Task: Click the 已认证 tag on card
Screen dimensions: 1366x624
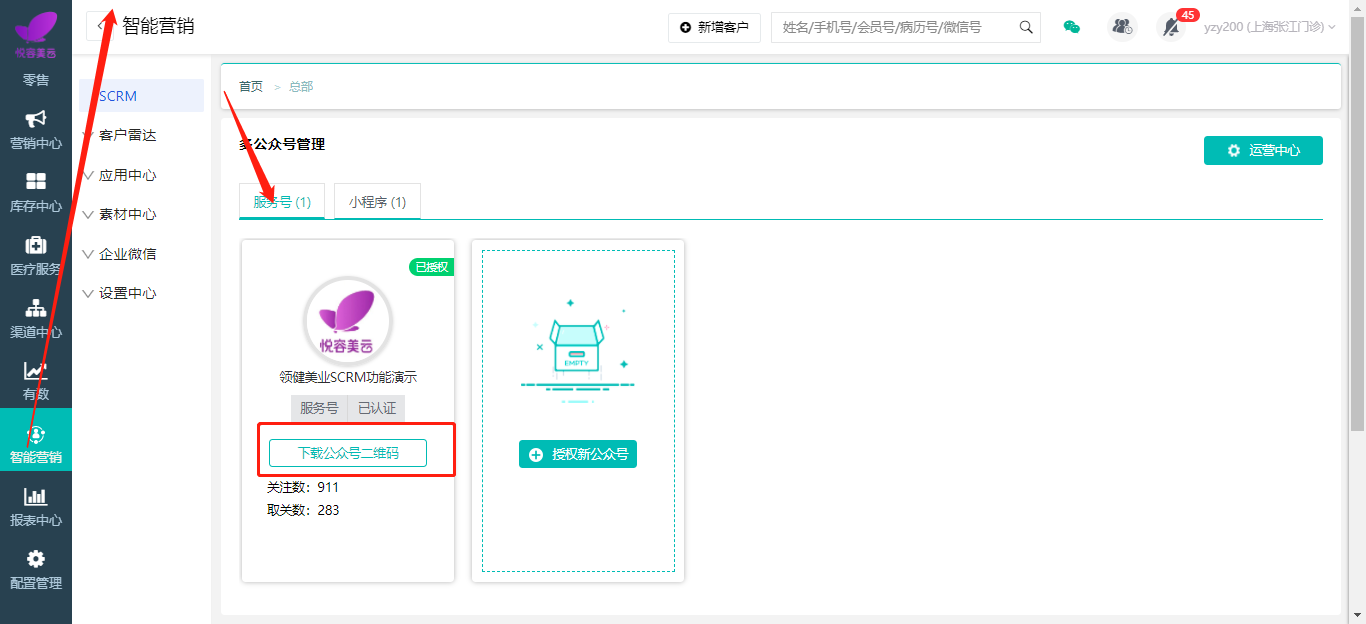Action: click(376, 408)
